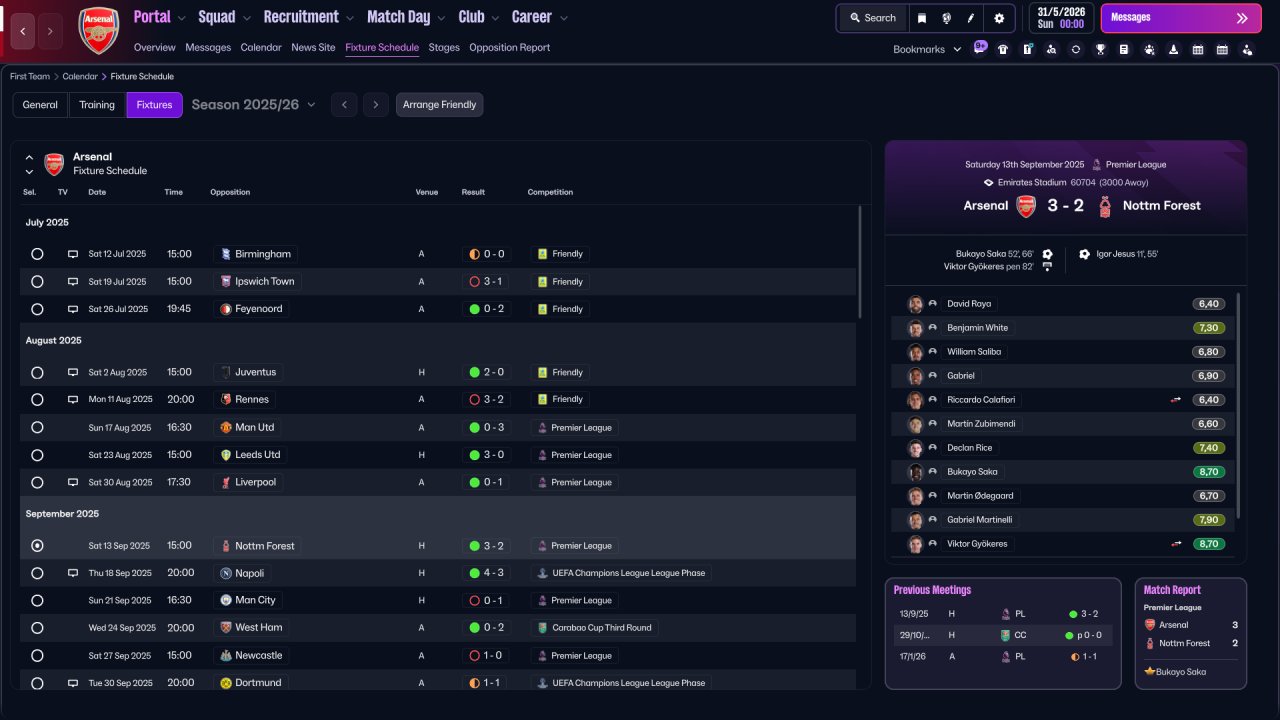The image size is (1280, 720).
Task: Open the Season 2025/26 dropdown
Action: click(254, 105)
